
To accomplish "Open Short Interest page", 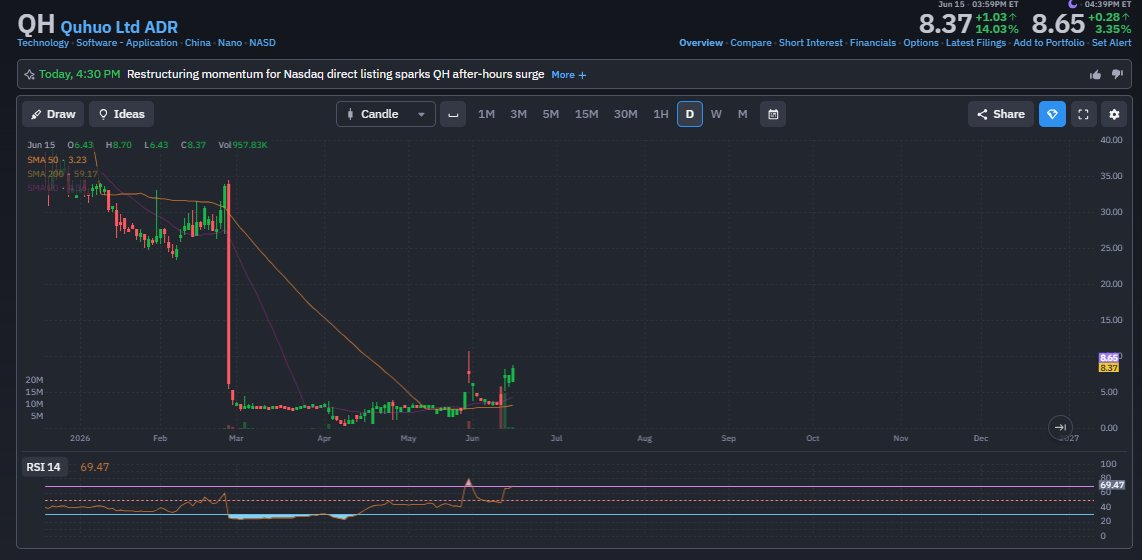I will [811, 43].
